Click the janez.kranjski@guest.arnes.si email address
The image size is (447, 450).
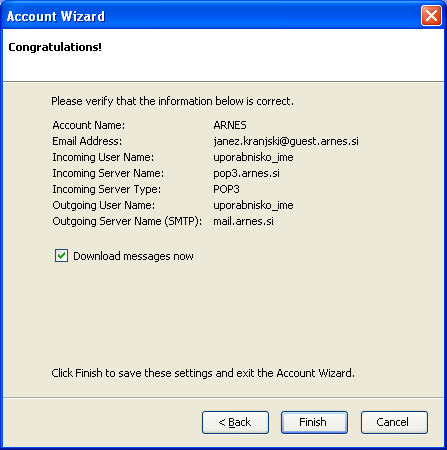[x=286, y=141]
